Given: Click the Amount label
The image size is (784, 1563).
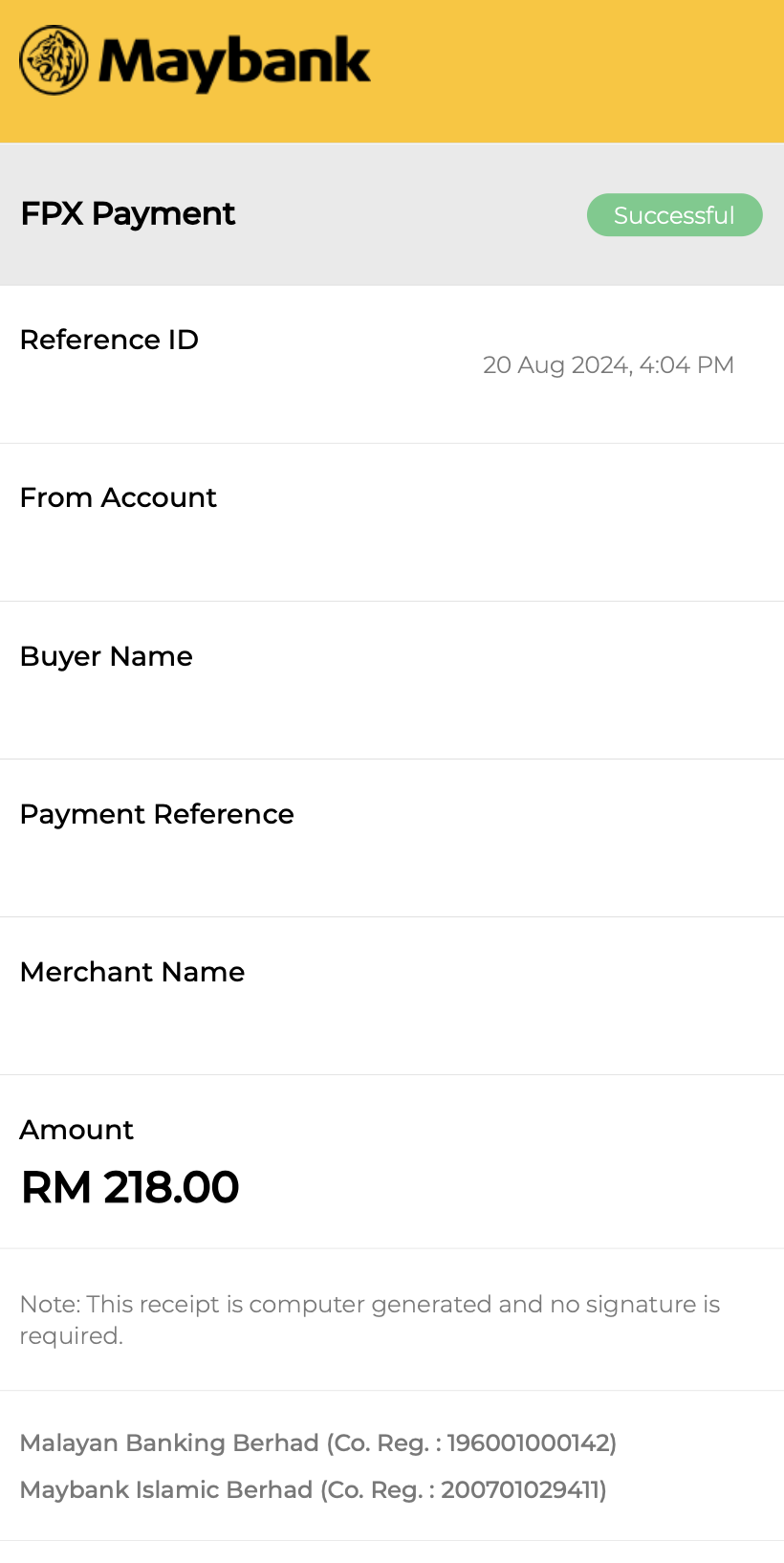Looking at the screenshot, I should pyautogui.click(x=76, y=1130).
